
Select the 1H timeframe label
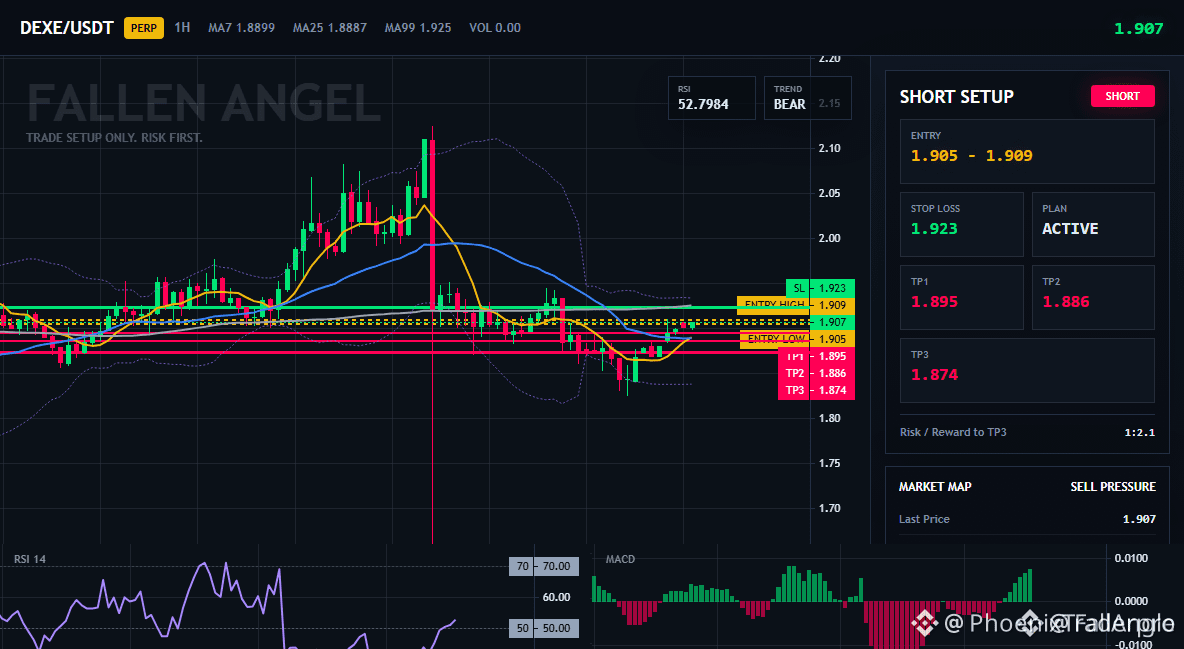click(182, 27)
